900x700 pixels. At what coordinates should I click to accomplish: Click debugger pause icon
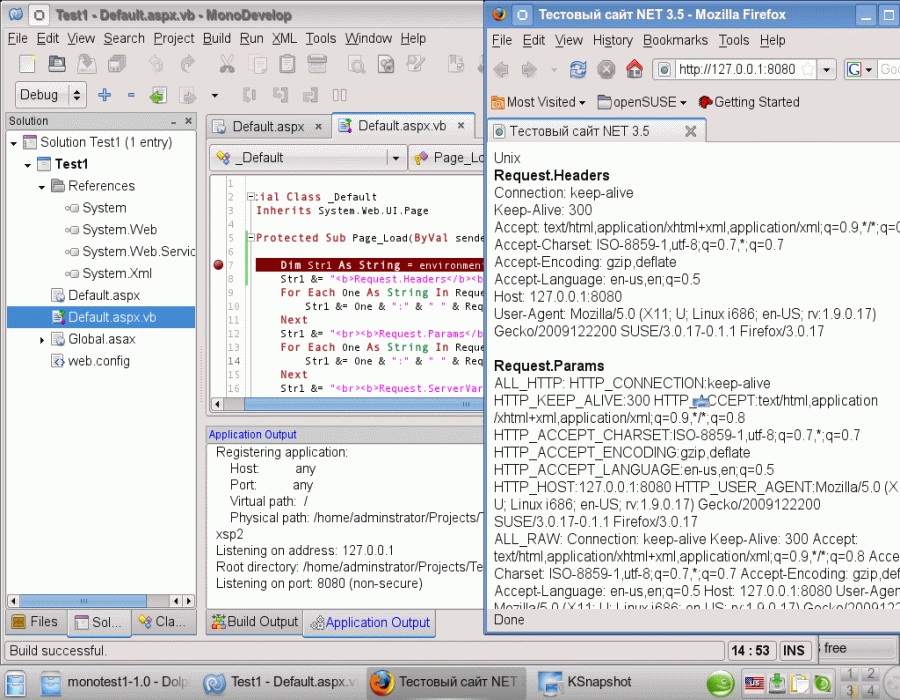click(x=340, y=95)
